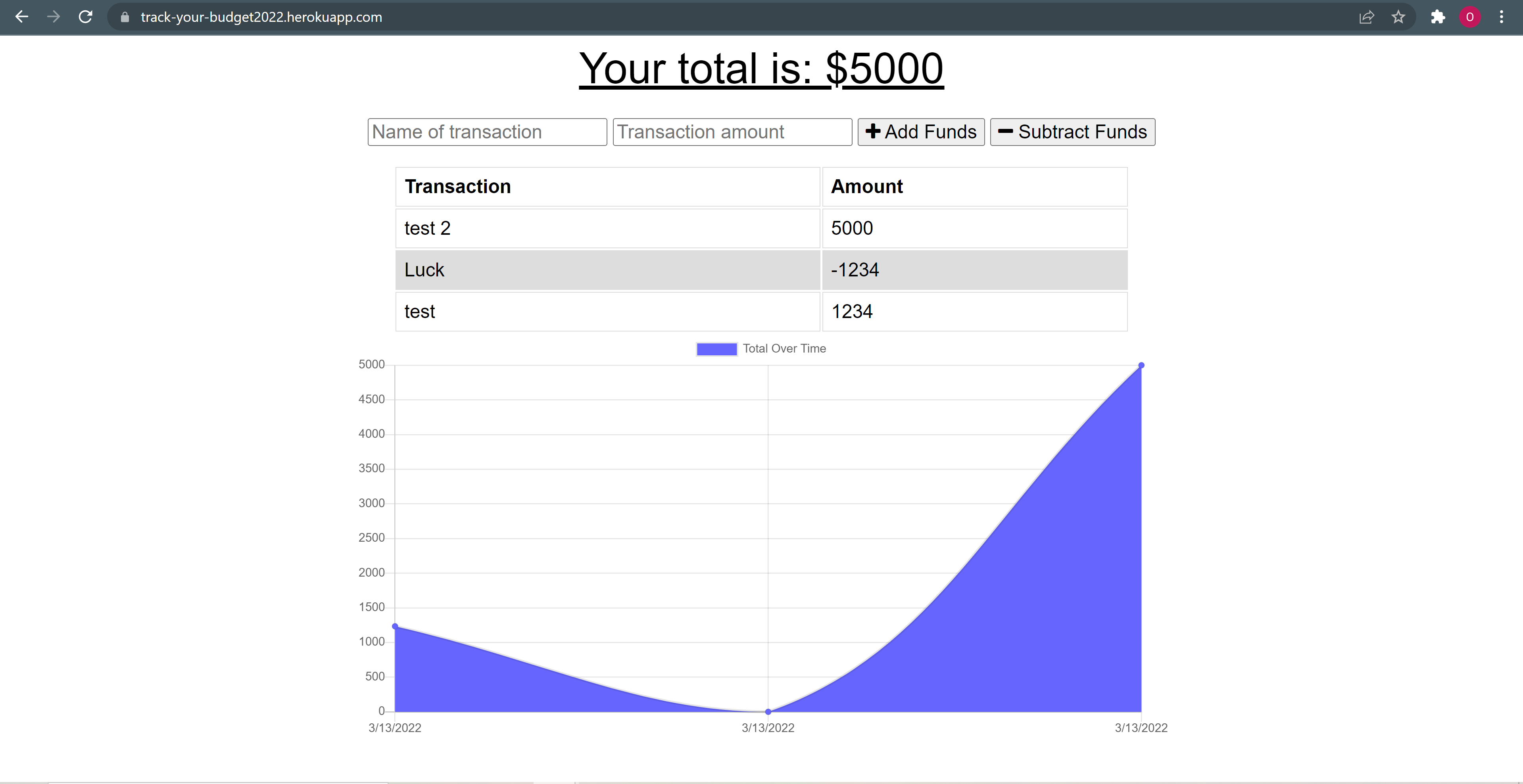Open the browser extensions menu
The width and height of the screenshot is (1523, 784).
[x=1438, y=17]
